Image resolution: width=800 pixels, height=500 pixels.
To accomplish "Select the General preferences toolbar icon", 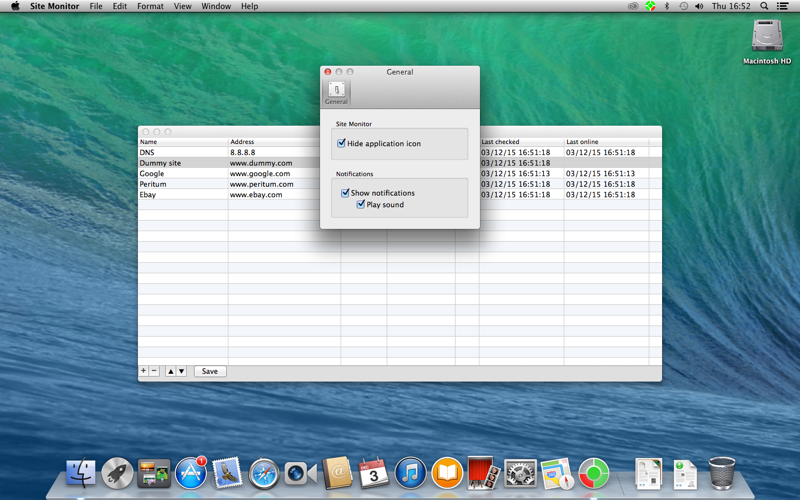I will 336,92.
